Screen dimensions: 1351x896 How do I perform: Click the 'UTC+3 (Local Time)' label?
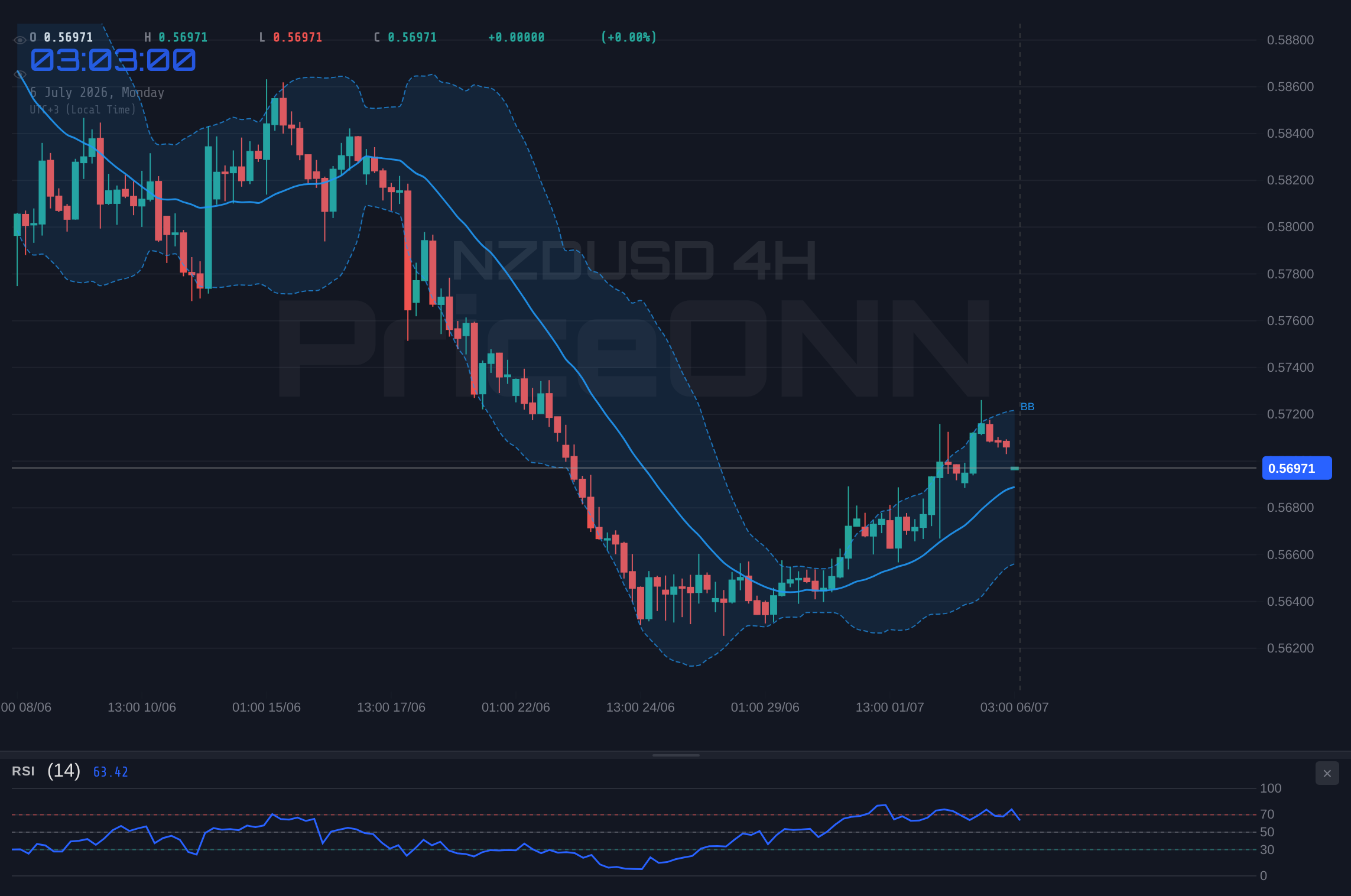(83, 109)
